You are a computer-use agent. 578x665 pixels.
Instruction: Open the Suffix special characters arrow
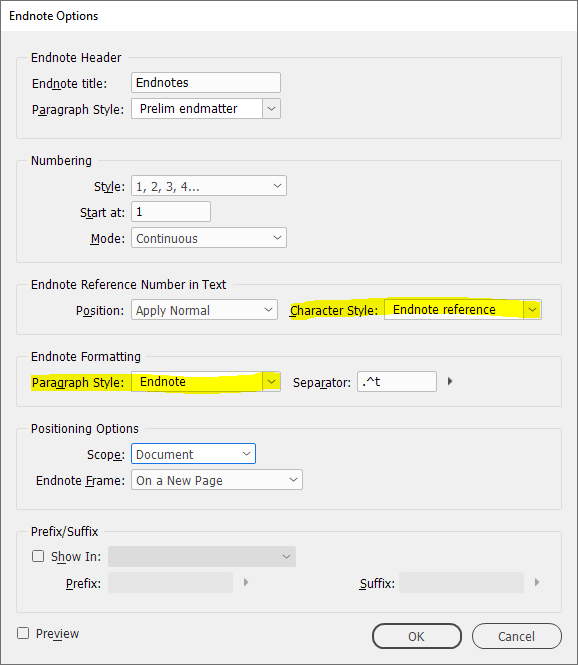[x=537, y=582]
